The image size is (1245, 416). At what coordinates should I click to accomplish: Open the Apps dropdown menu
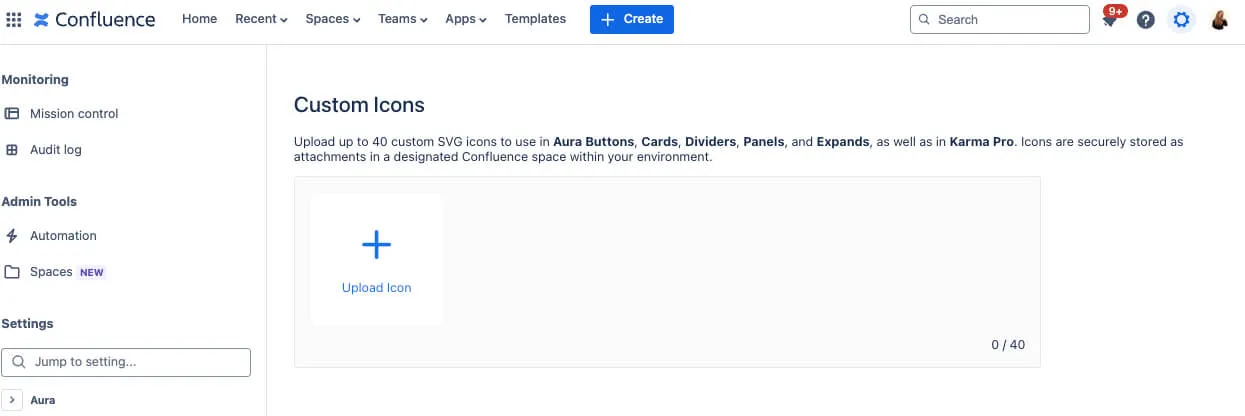point(466,19)
